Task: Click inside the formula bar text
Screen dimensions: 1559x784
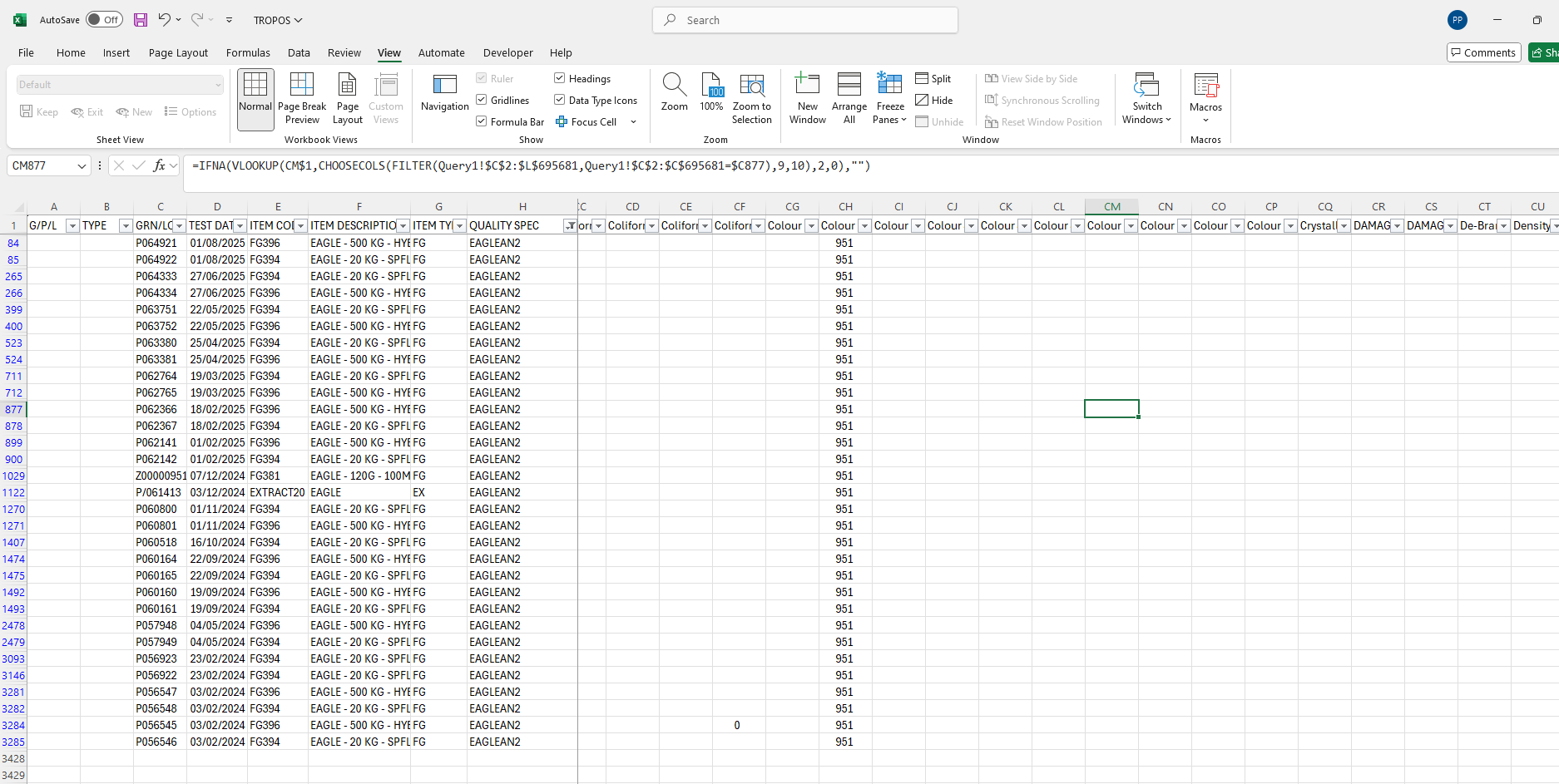Action: (x=531, y=165)
